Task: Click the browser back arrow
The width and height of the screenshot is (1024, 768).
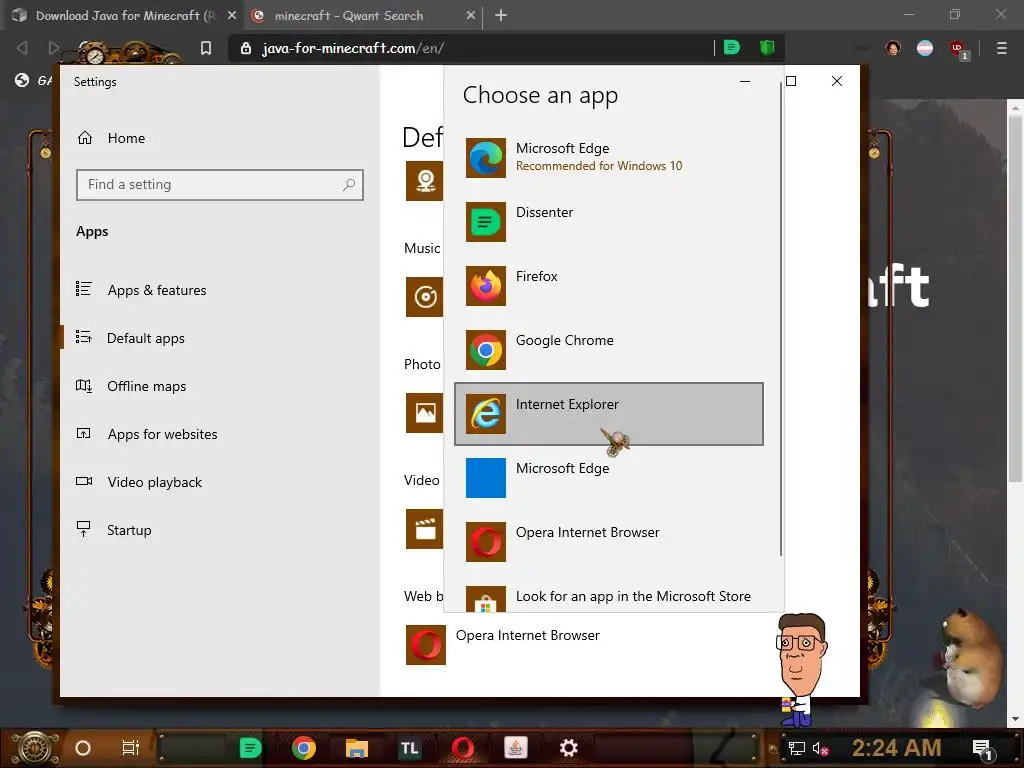Action: pyautogui.click(x=22, y=48)
